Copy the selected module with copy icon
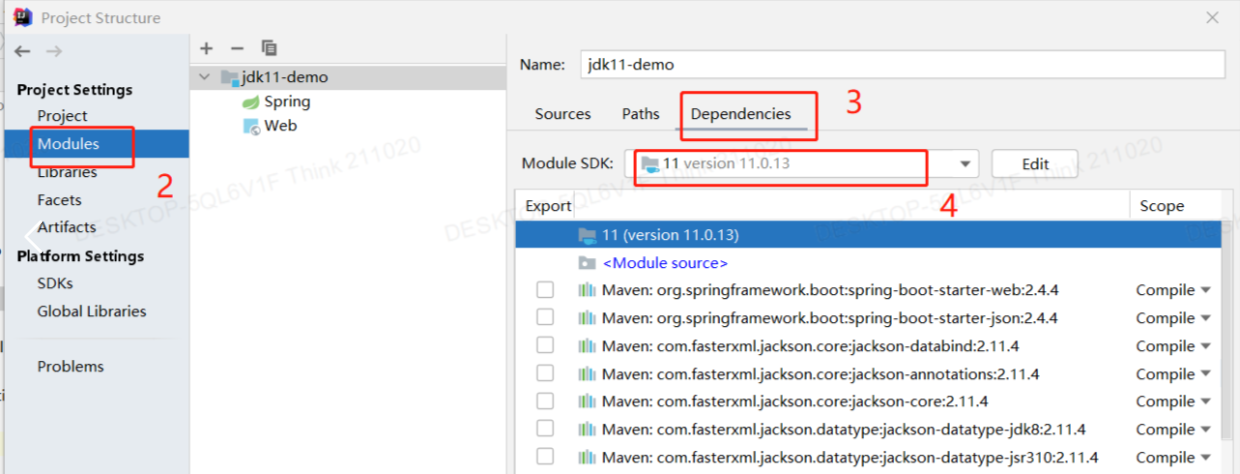Viewport: 1240px width, 474px height. 268,48
